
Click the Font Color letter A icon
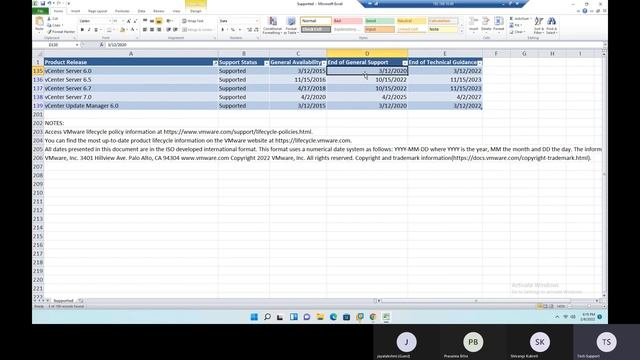point(132,30)
